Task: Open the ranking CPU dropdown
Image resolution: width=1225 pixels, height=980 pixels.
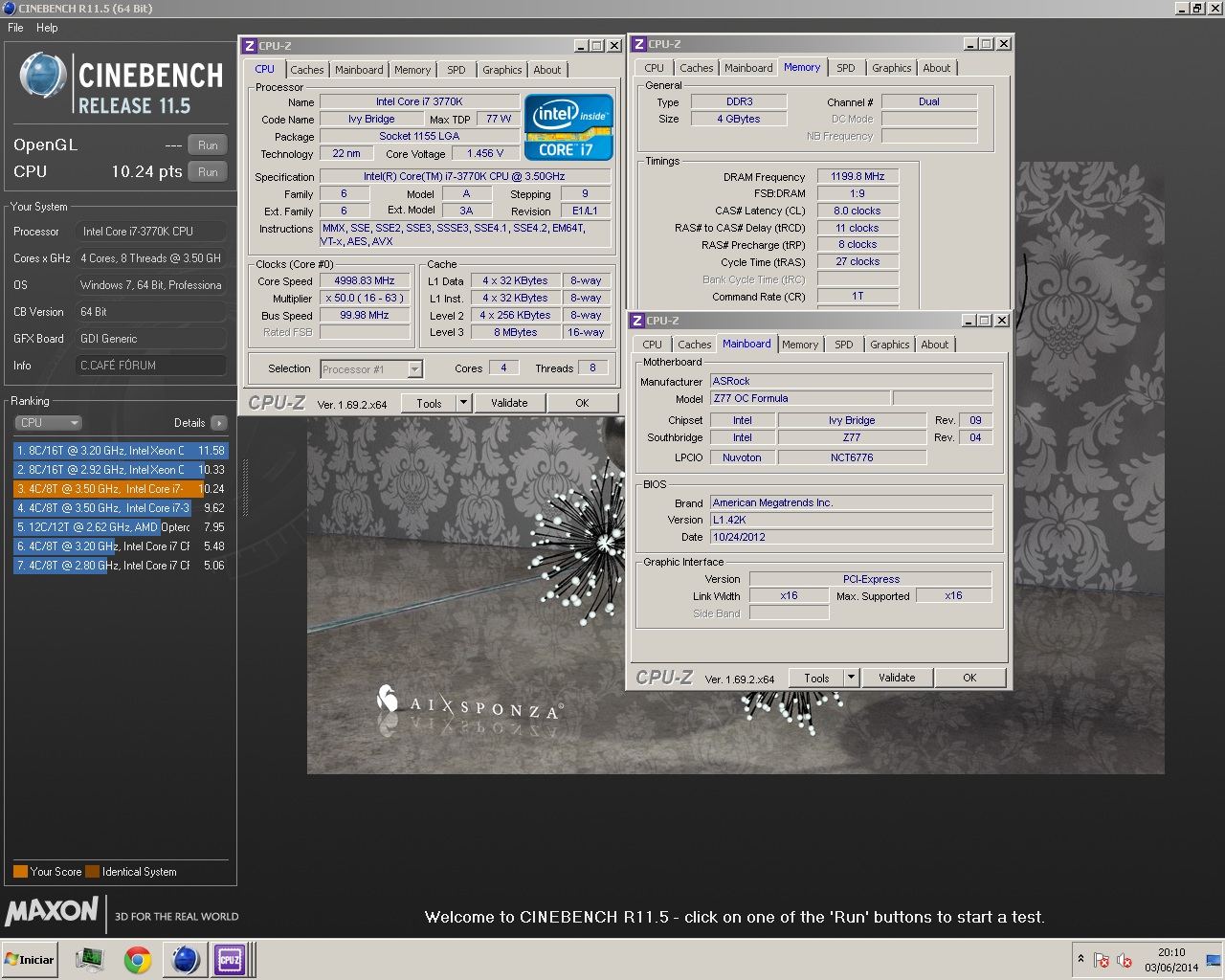Action: (x=48, y=423)
